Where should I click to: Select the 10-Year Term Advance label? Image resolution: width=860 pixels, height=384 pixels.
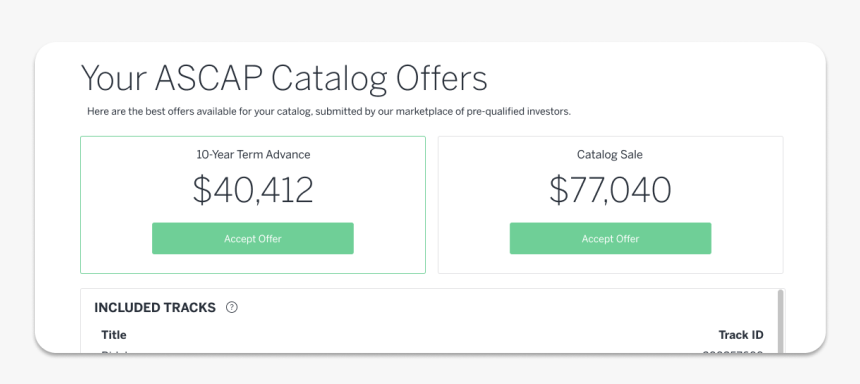coord(253,155)
